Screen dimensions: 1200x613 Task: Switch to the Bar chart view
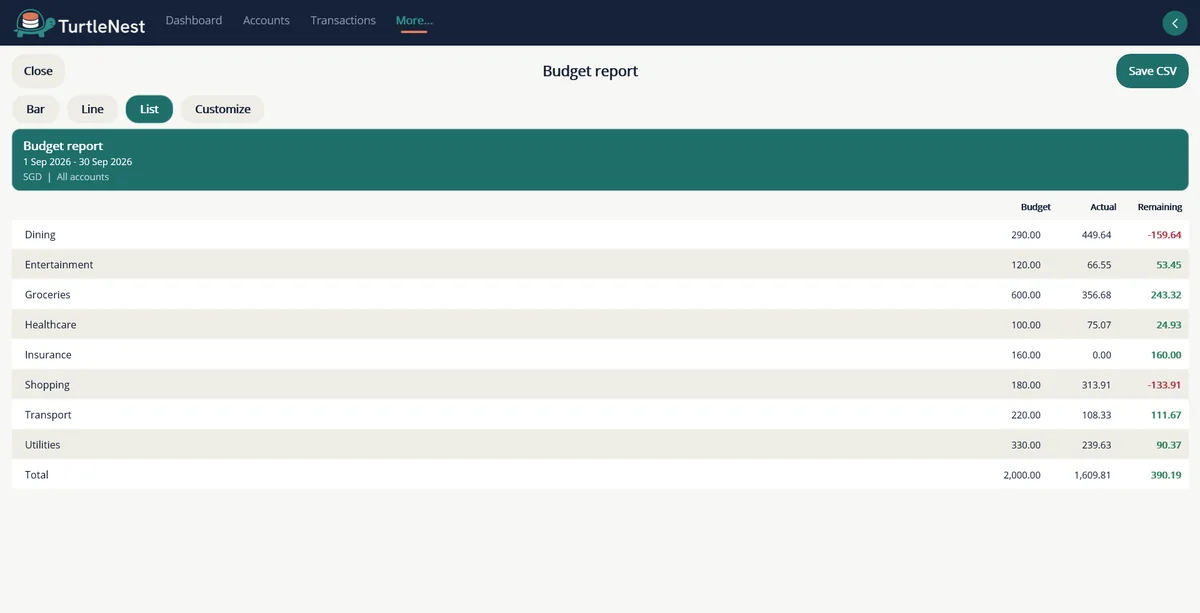coord(36,109)
